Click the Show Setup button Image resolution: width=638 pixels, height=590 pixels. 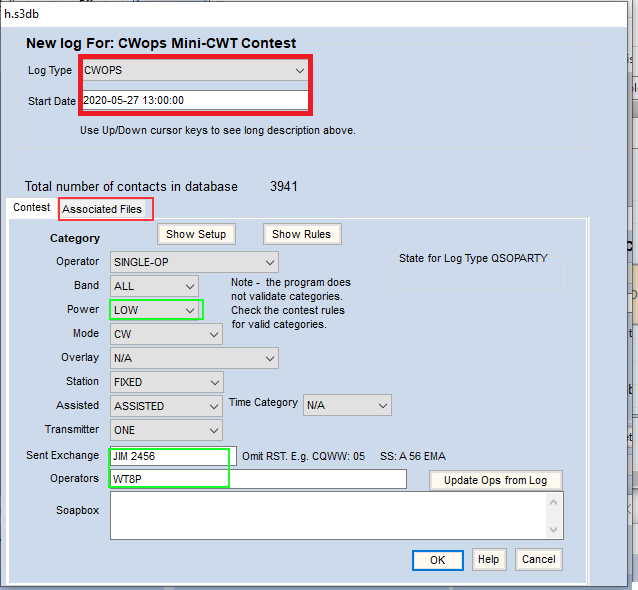(x=196, y=234)
